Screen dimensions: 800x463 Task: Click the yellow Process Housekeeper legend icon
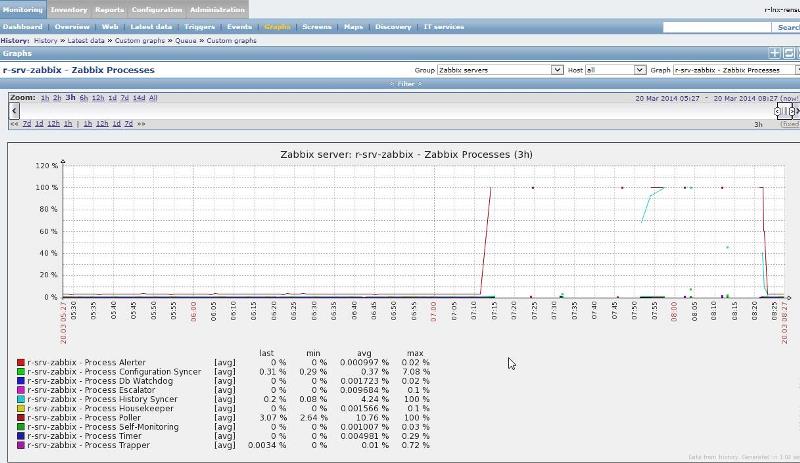point(20,408)
